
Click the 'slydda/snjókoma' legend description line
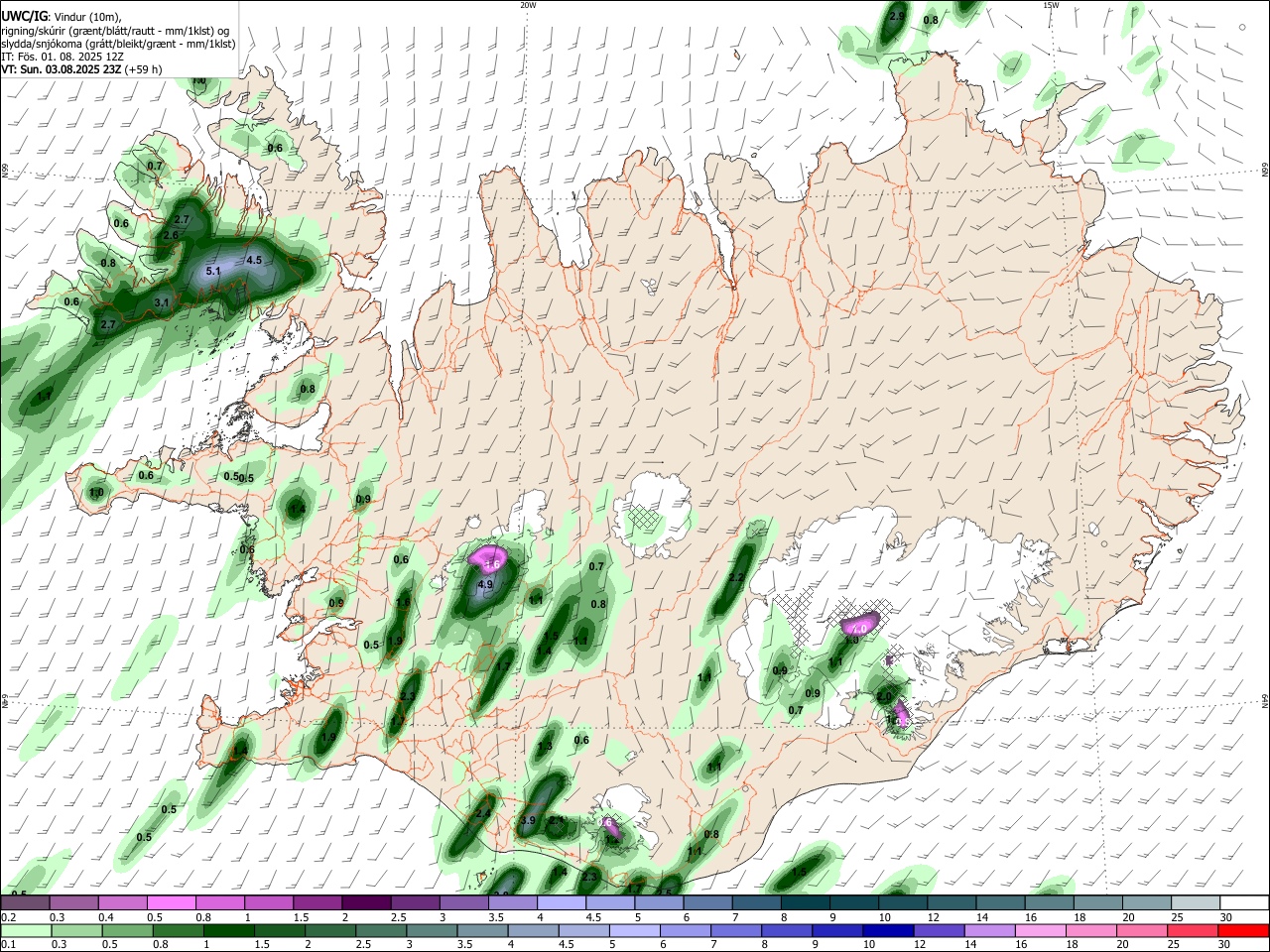(x=118, y=44)
